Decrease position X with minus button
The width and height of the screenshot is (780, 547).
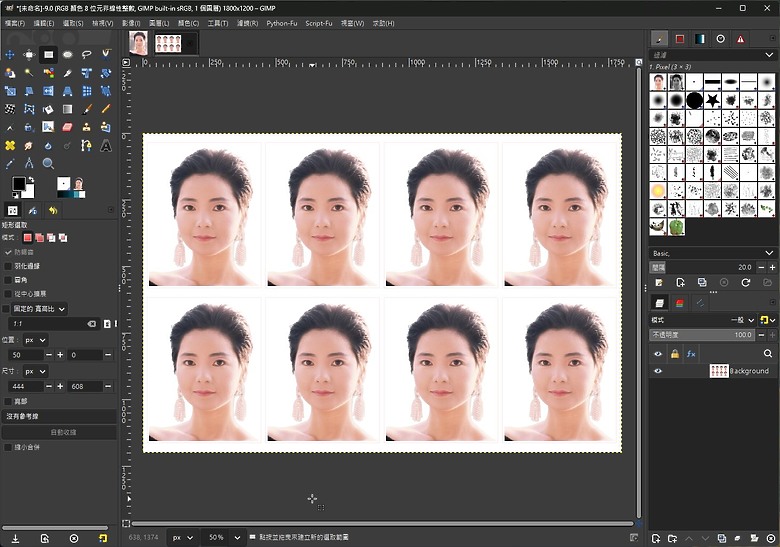49,355
